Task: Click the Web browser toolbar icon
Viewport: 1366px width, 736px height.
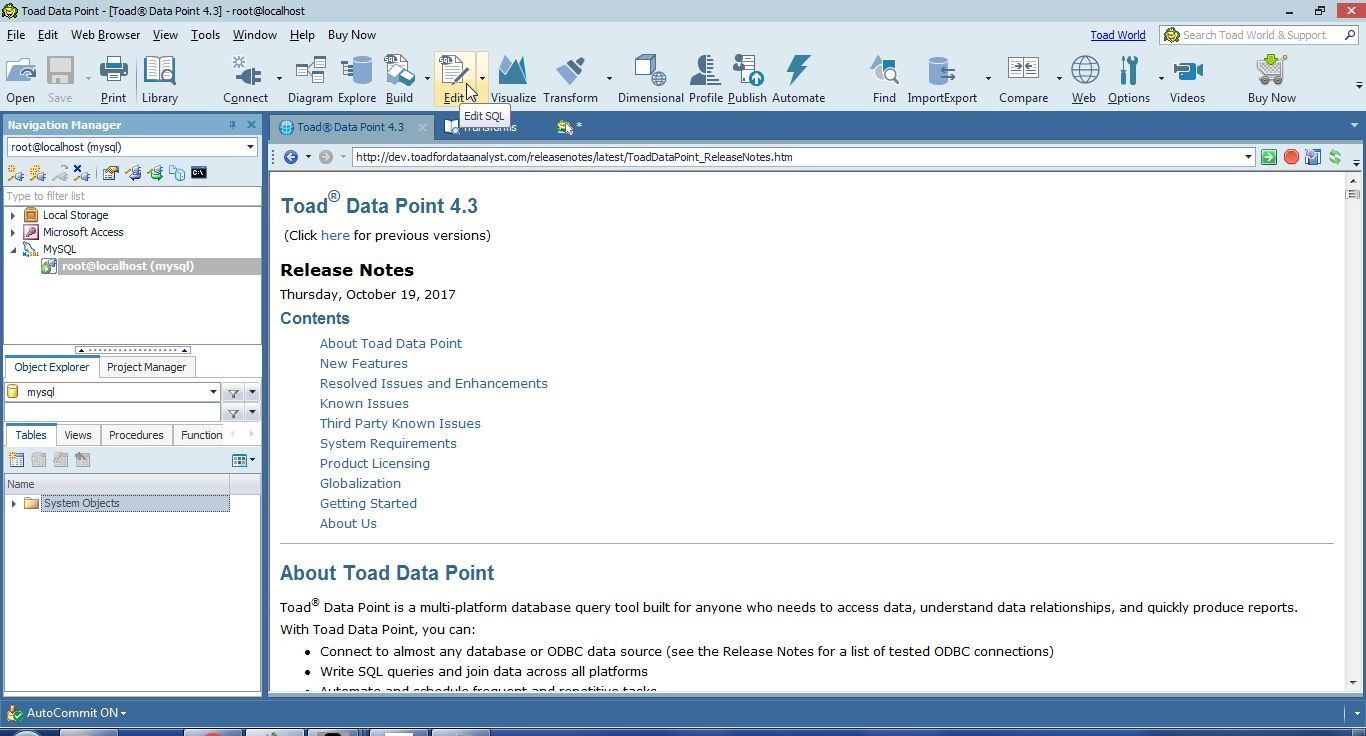Action: pos(1084,79)
